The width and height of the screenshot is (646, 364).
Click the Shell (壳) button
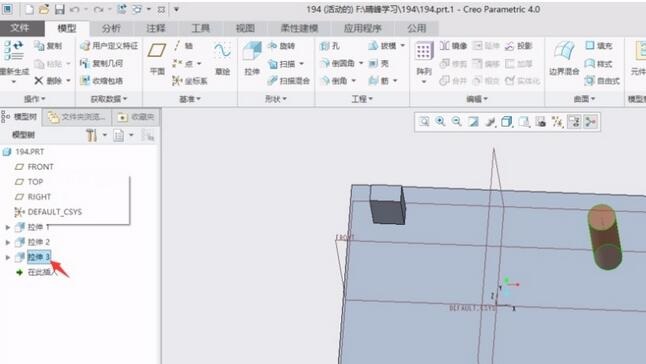(x=379, y=63)
